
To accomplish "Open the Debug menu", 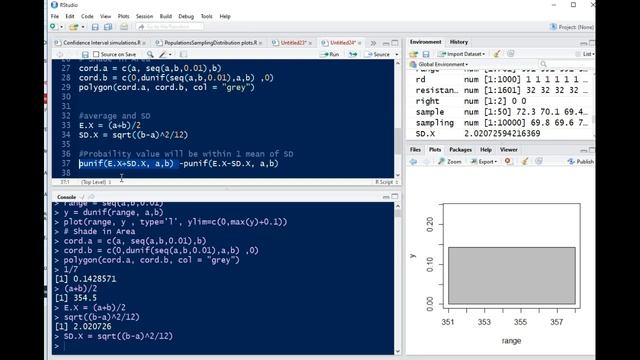I will (x=186, y=16).
